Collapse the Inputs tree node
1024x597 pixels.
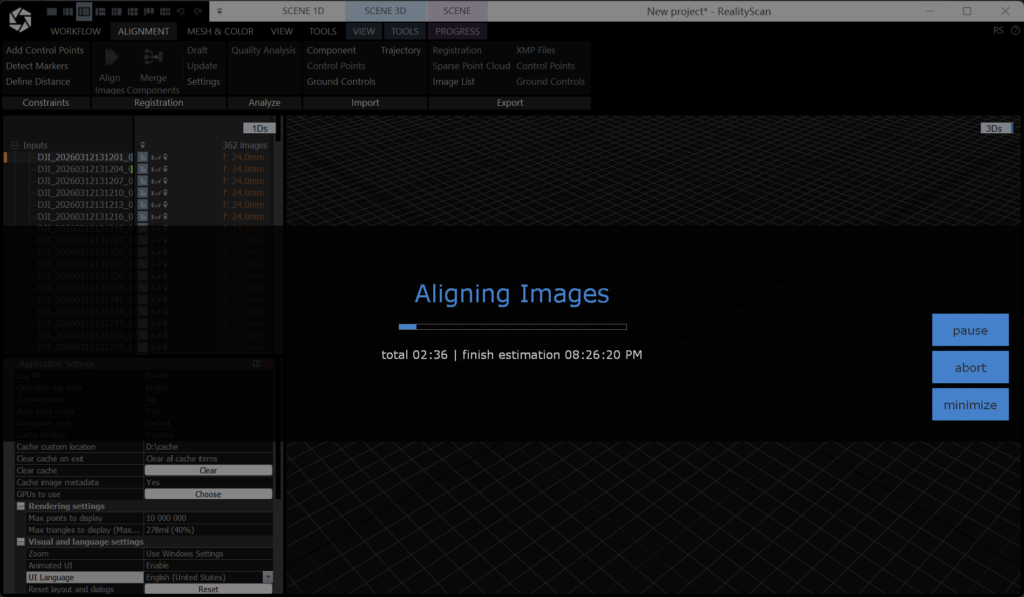tap(15, 145)
